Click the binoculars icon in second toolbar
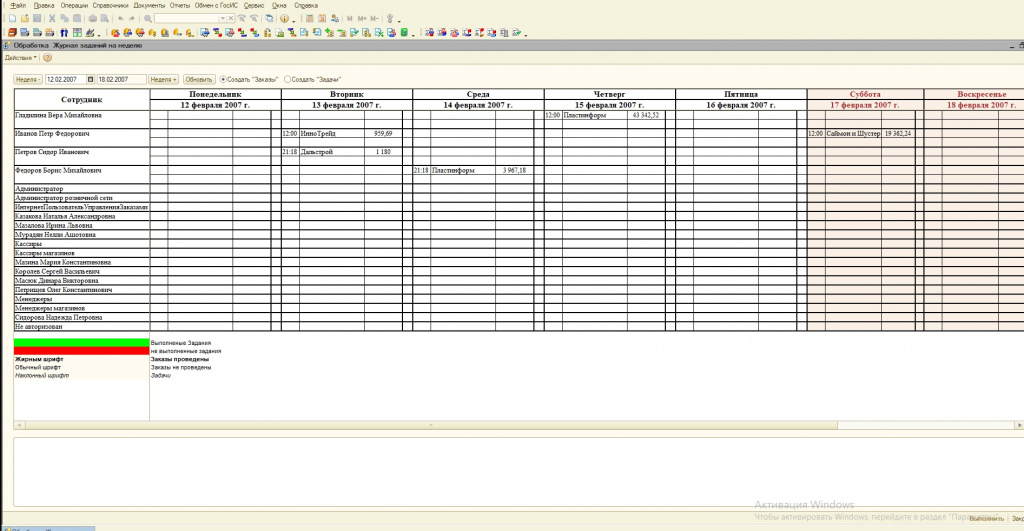 pyautogui.click(x=64, y=33)
